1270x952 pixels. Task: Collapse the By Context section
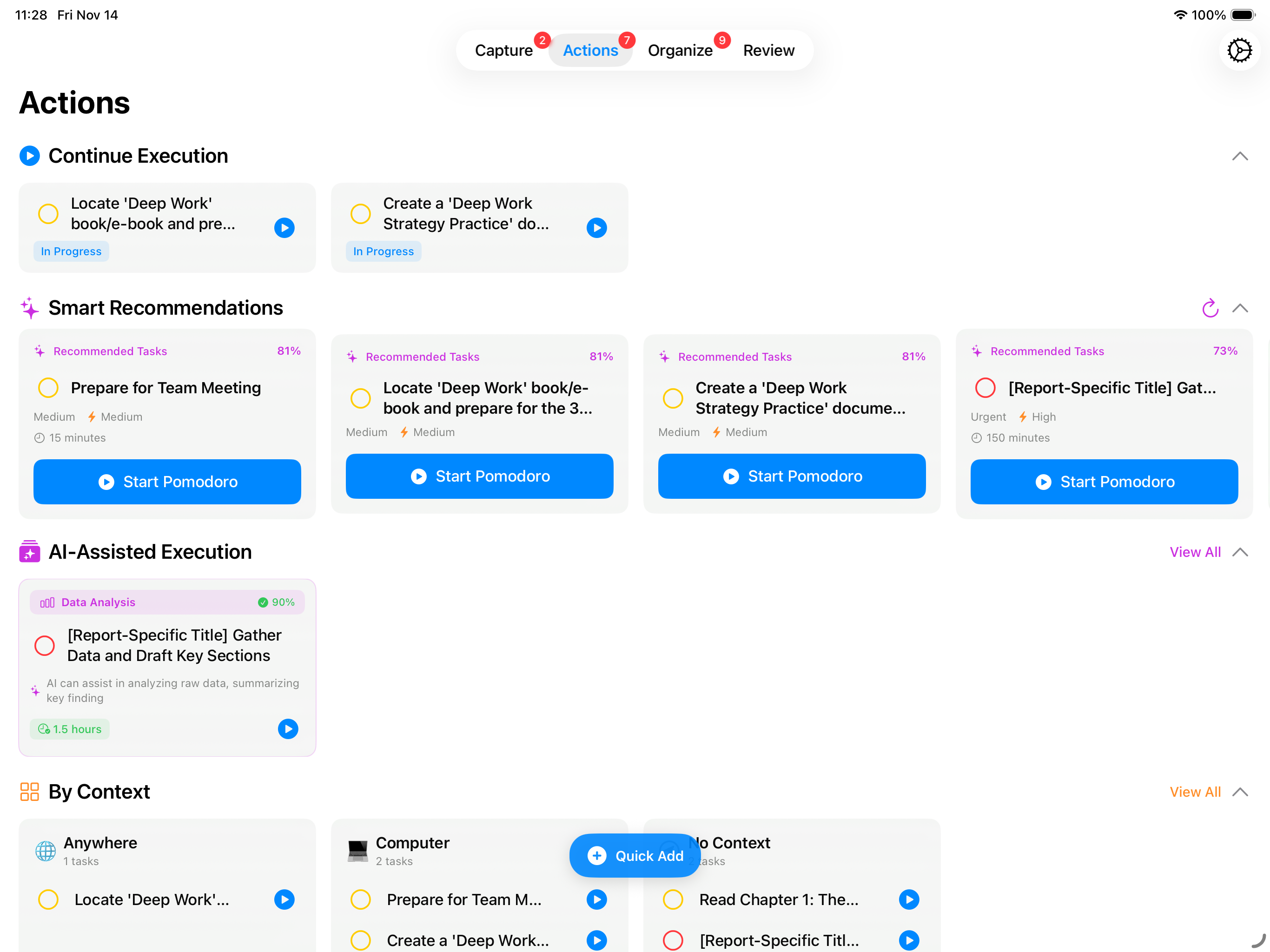tap(1241, 792)
